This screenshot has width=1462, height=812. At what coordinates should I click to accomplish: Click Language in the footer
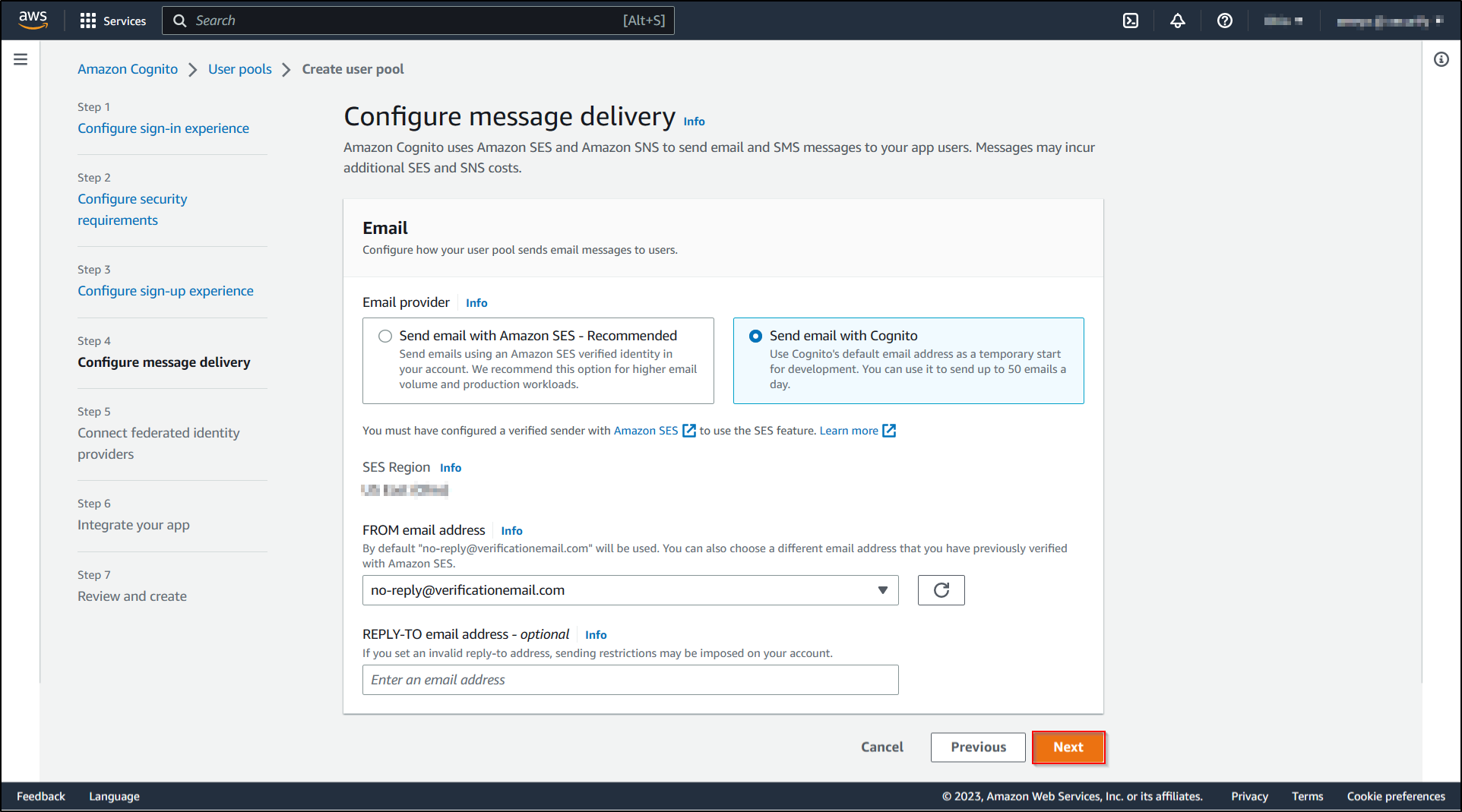(x=114, y=796)
